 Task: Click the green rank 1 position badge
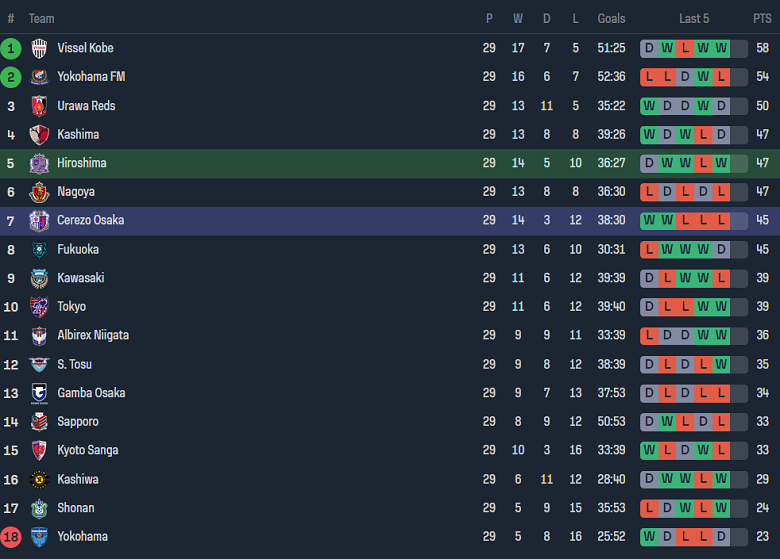11,48
